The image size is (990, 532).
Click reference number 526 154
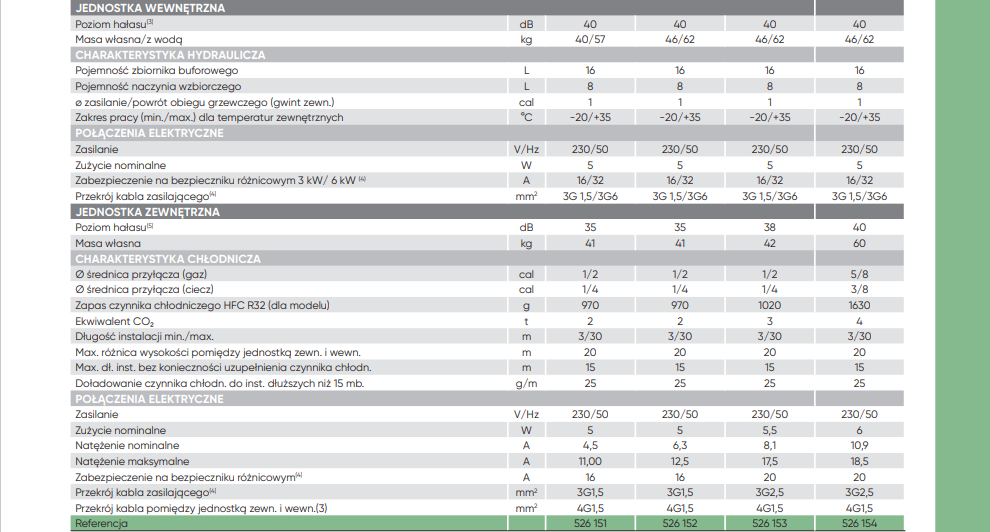[x=859, y=523]
